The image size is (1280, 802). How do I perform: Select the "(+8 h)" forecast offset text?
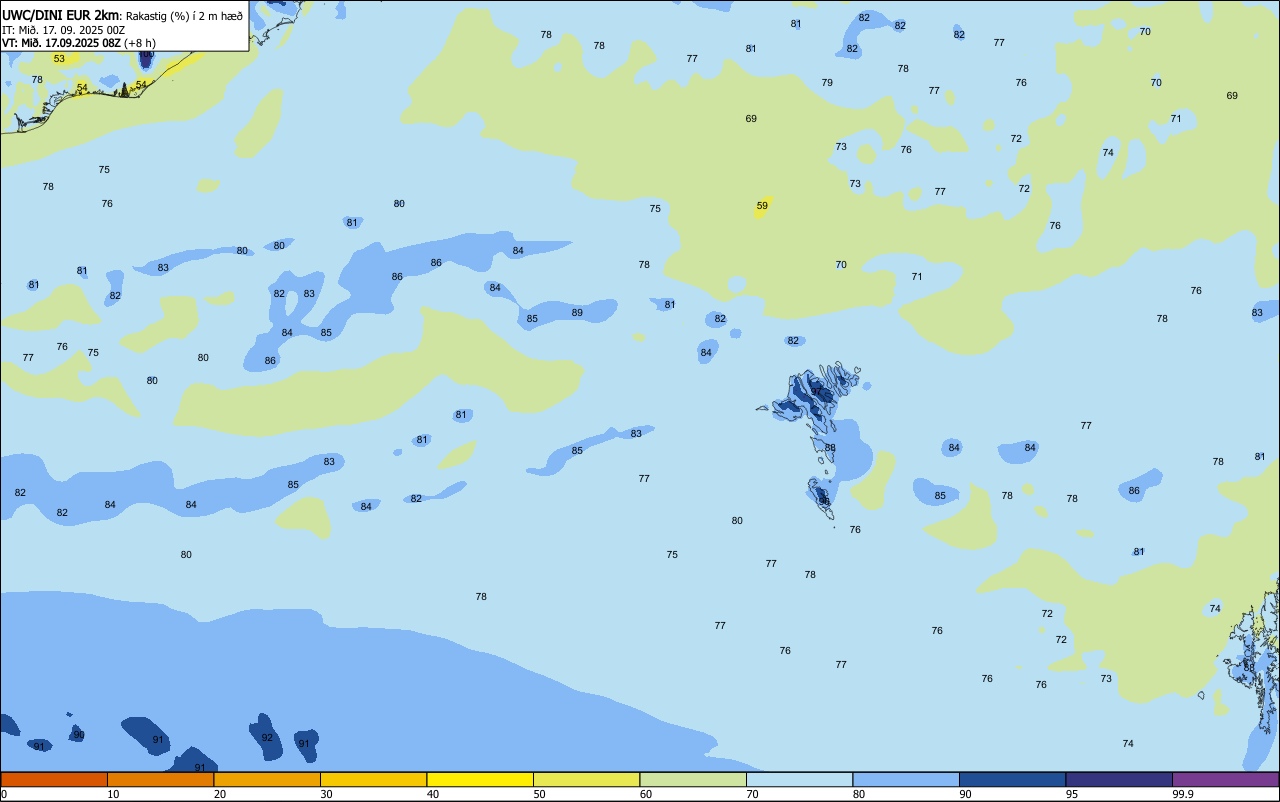tap(139, 43)
